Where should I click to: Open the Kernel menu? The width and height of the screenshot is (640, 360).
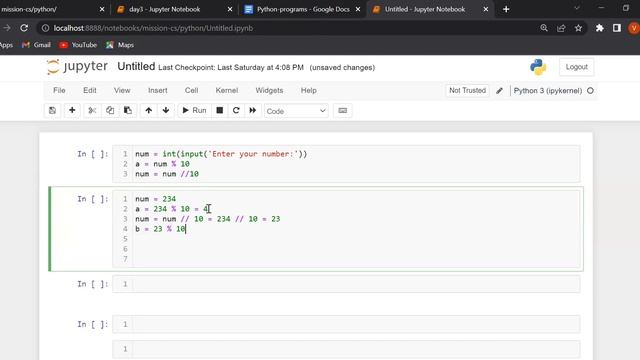pyautogui.click(x=227, y=91)
